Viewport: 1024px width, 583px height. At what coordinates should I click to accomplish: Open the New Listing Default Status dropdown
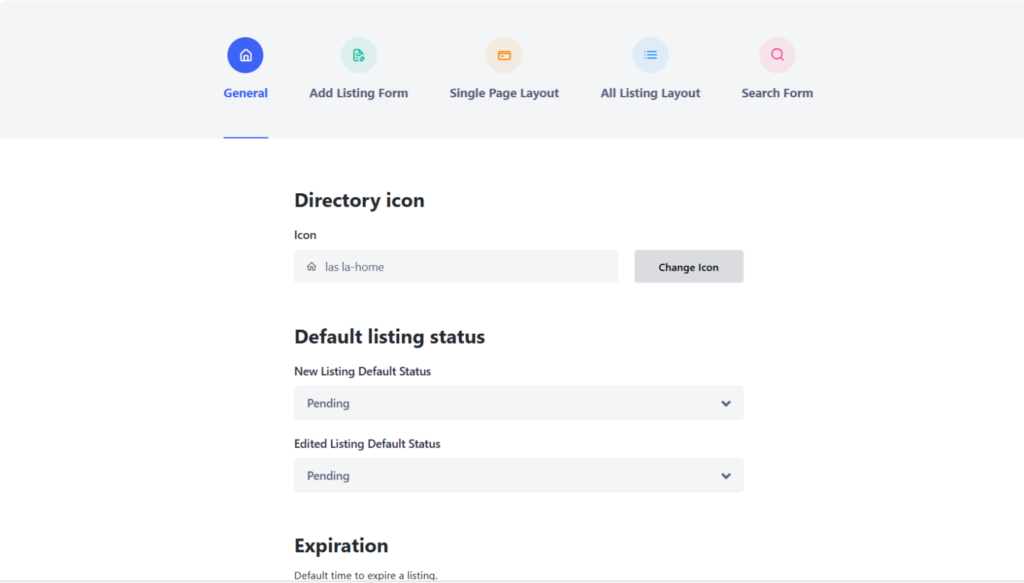(x=518, y=403)
